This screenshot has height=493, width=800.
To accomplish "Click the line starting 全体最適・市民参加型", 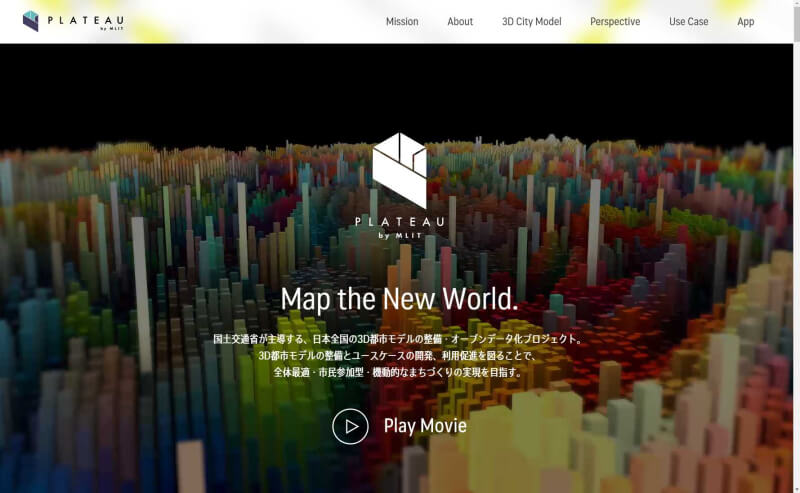I will 398,372.
